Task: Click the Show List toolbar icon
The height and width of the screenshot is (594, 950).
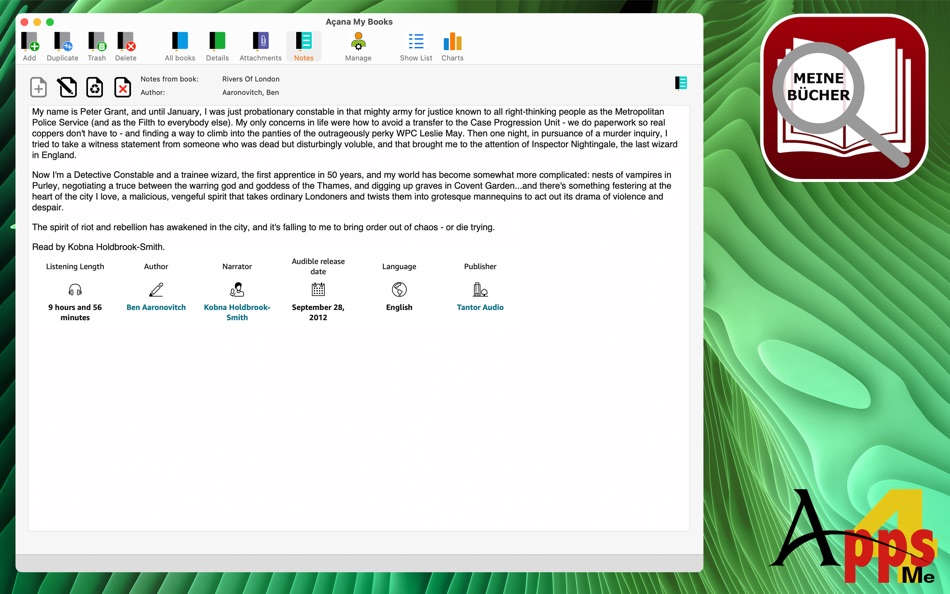Action: pyautogui.click(x=416, y=47)
